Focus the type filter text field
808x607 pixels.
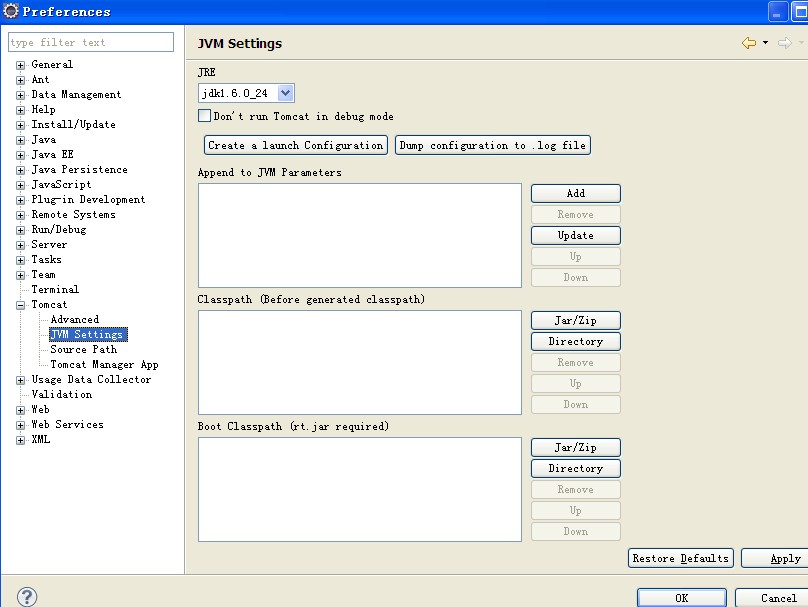tap(91, 42)
